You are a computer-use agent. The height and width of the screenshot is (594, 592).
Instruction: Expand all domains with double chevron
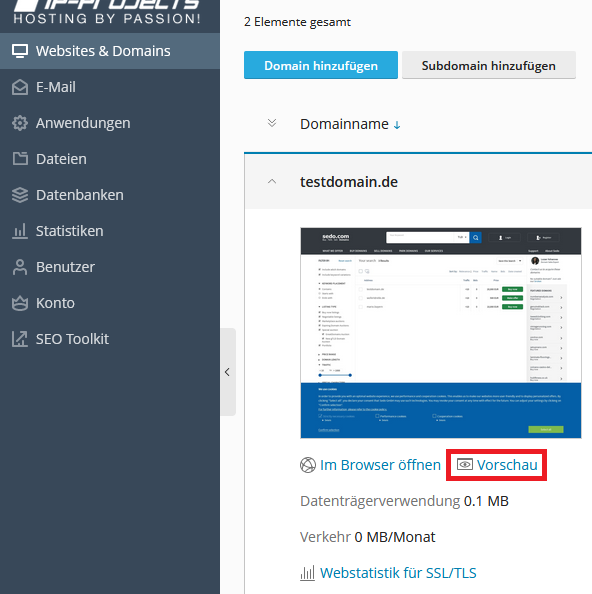pos(272,123)
